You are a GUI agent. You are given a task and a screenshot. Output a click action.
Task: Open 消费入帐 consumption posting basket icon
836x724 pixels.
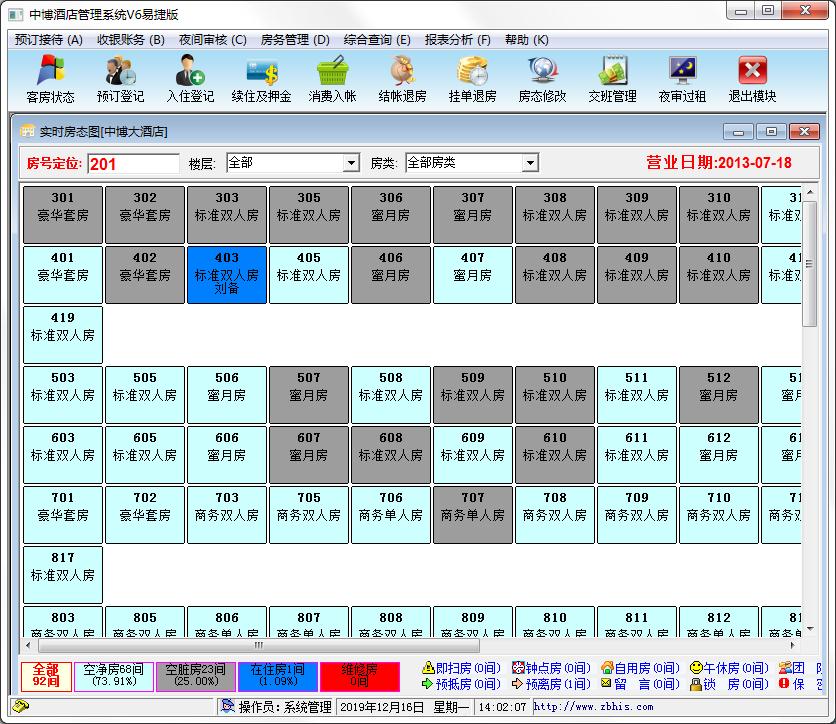point(332,78)
